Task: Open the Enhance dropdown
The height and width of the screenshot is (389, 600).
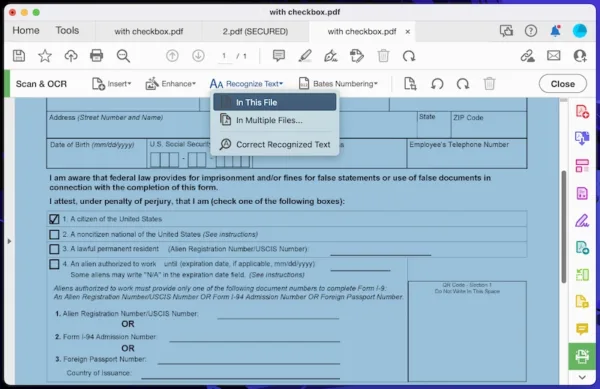Action: (171, 84)
